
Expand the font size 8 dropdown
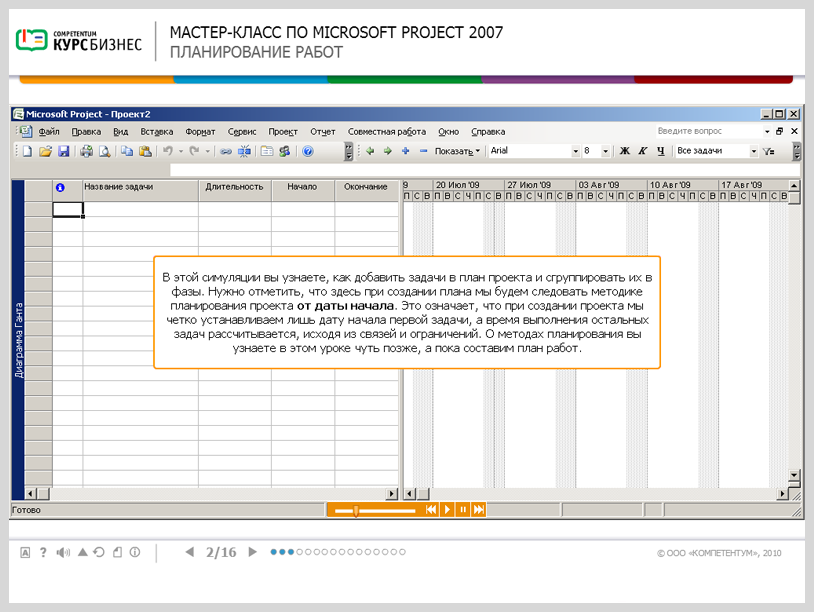click(605, 151)
